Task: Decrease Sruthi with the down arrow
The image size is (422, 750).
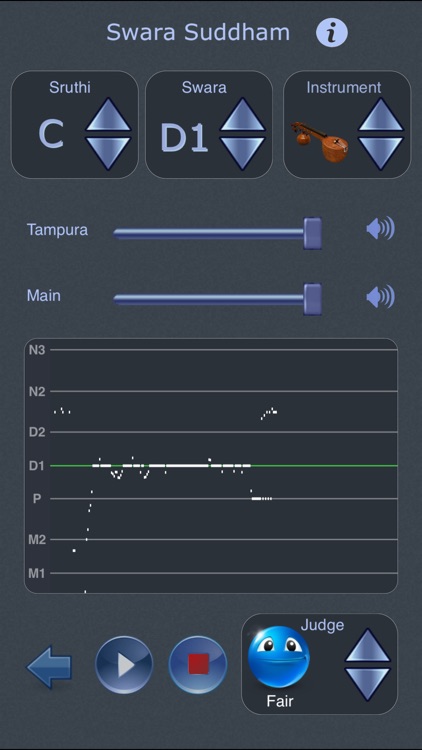Action: pos(108,153)
